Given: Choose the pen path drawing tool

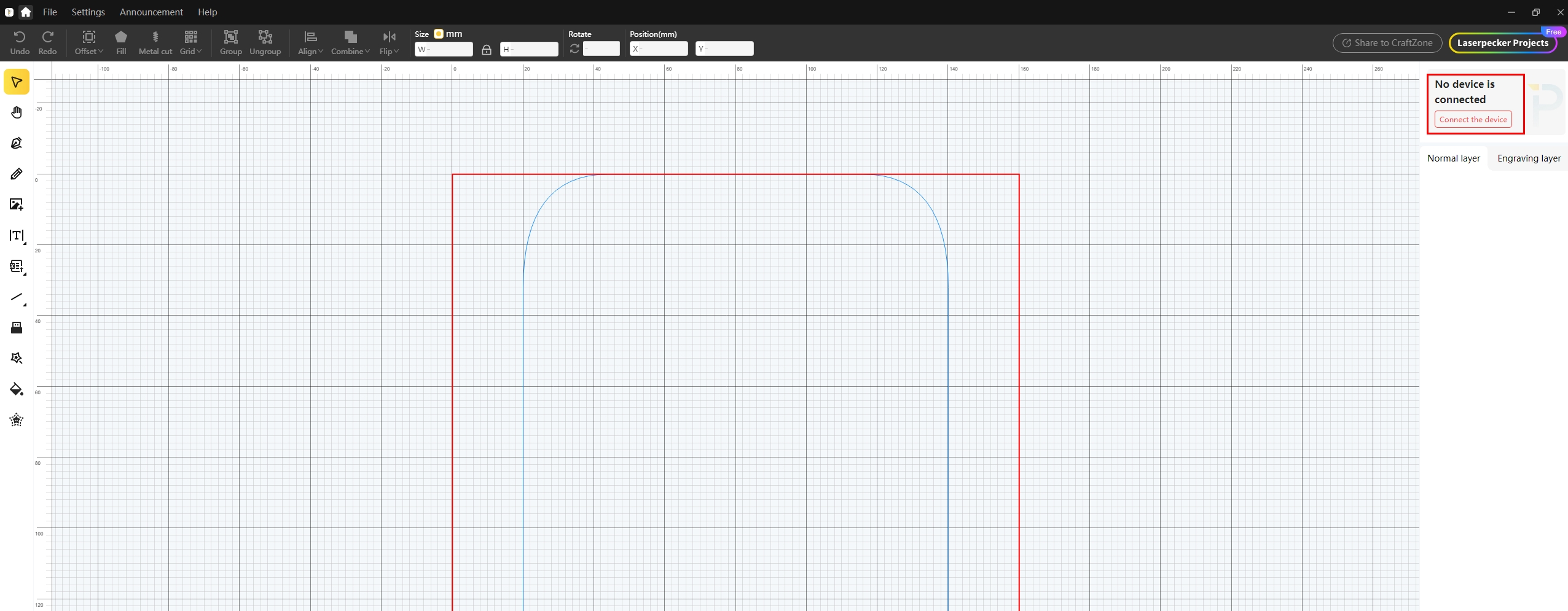Looking at the screenshot, I should click(x=17, y=143).
